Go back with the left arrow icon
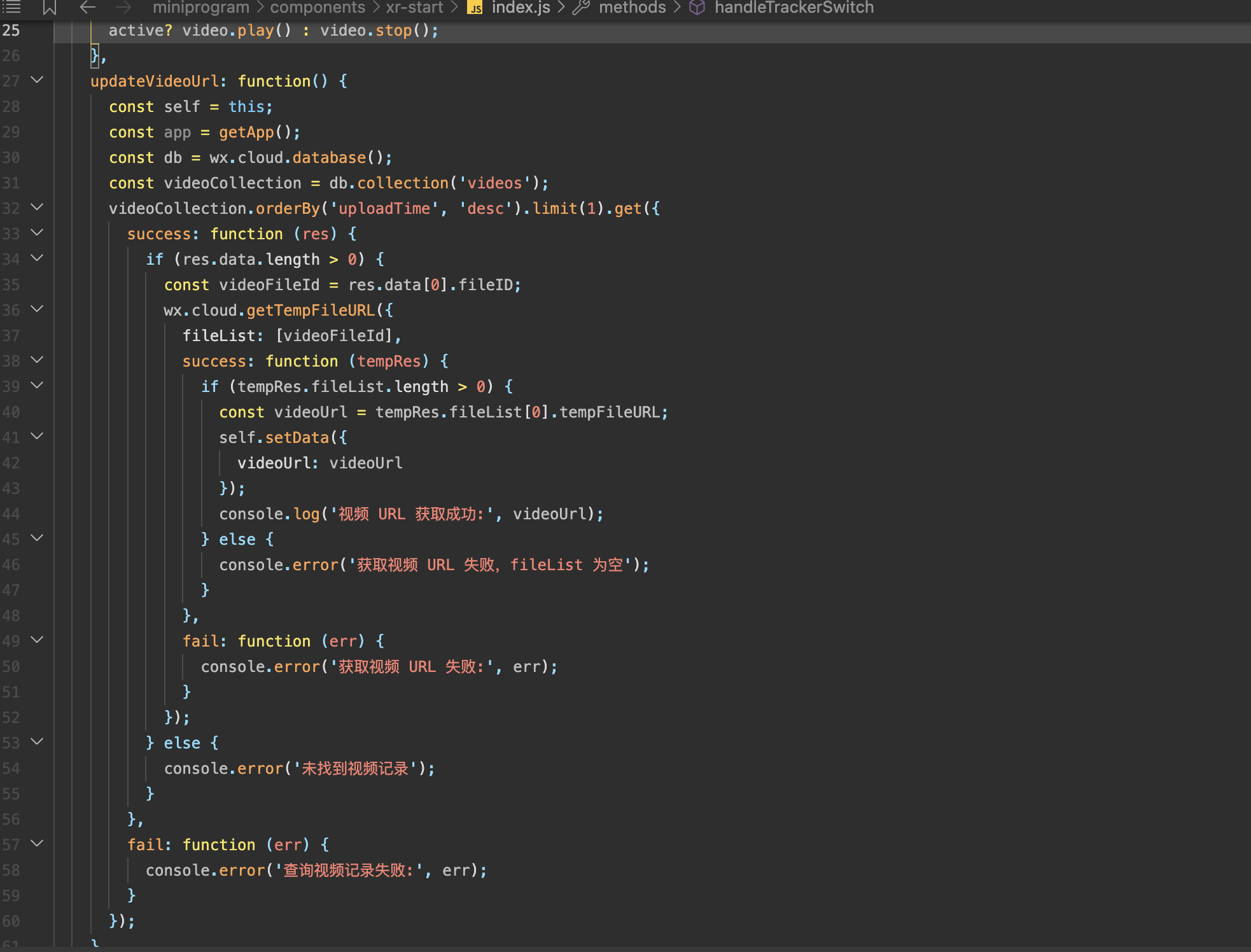The height and width of the screenshot is (952, 1251). pyautogui.click(x=88, y=7)
